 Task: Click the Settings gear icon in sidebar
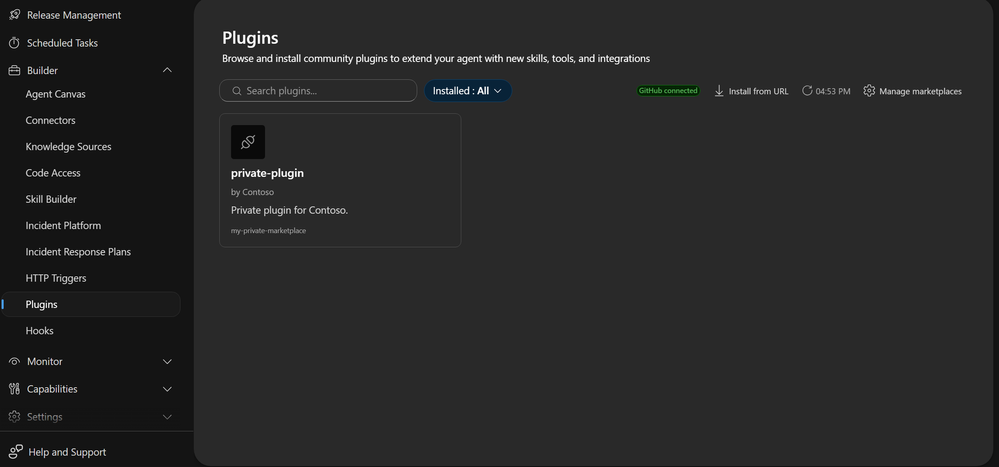(x=14, y=417)
